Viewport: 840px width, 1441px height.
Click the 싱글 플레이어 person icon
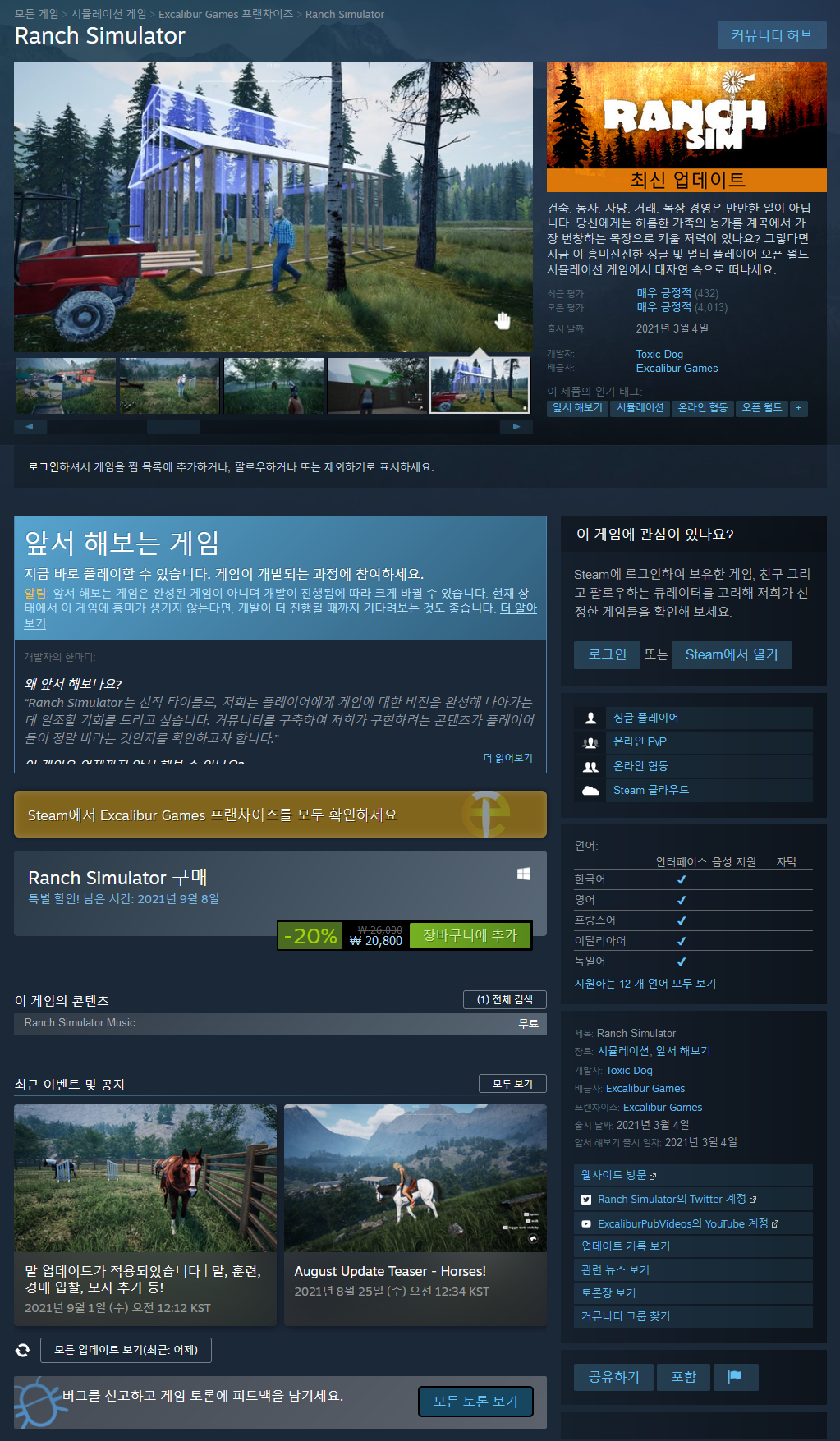(x=590, y=718)
